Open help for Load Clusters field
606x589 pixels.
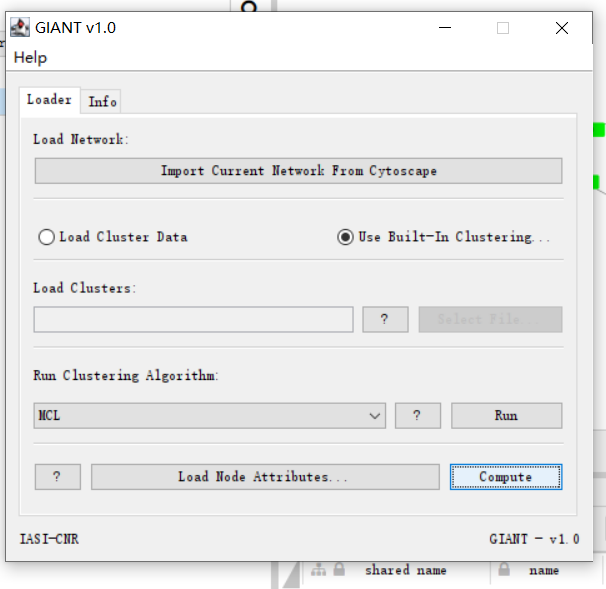385,319
